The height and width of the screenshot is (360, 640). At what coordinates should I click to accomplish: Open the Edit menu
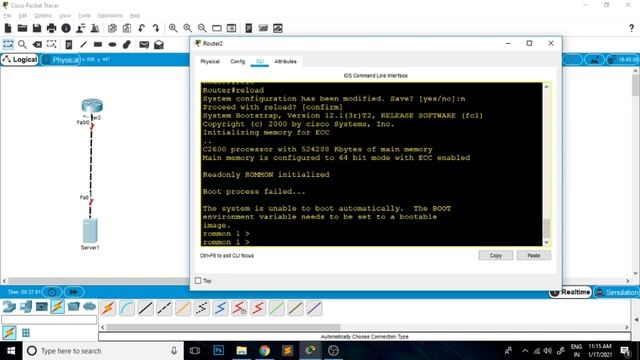point(22,16)
